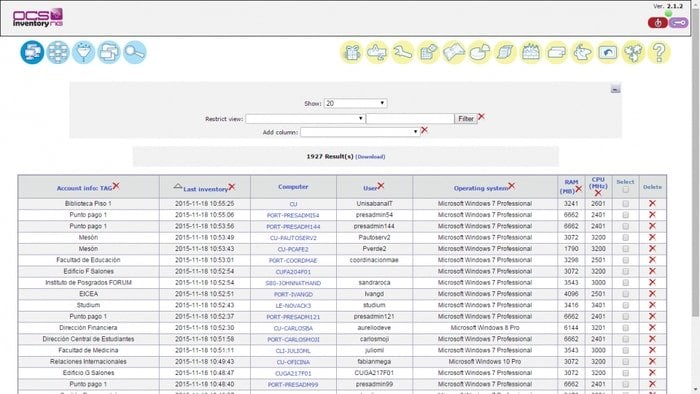Delete the CU computer row
This screenshot has width=700, height=394.
[652, 203]
